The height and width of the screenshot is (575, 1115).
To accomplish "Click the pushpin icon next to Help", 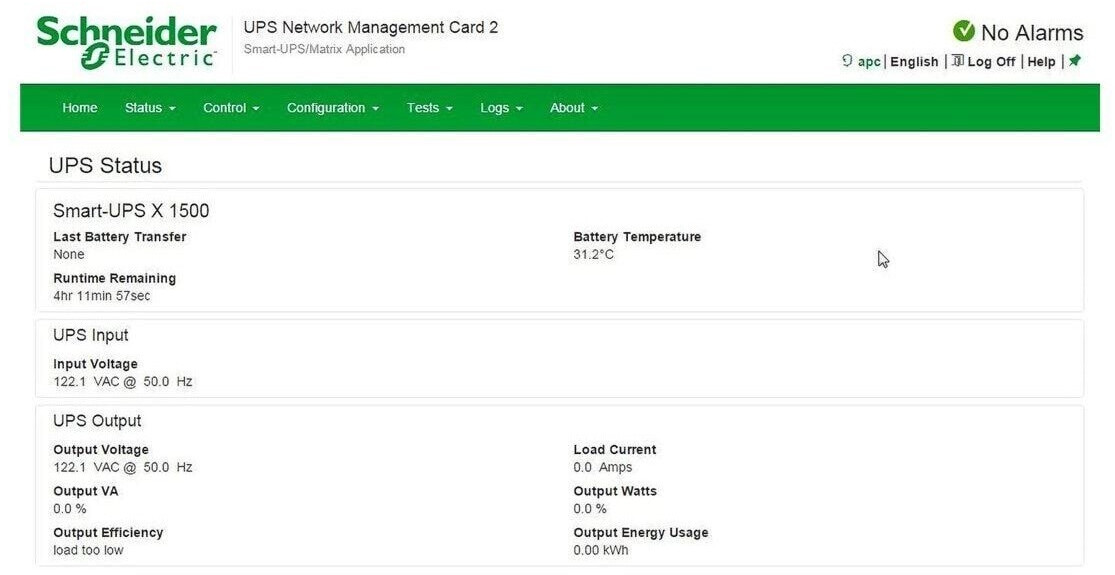I will pyautogui.click(x=1075, y=61).
